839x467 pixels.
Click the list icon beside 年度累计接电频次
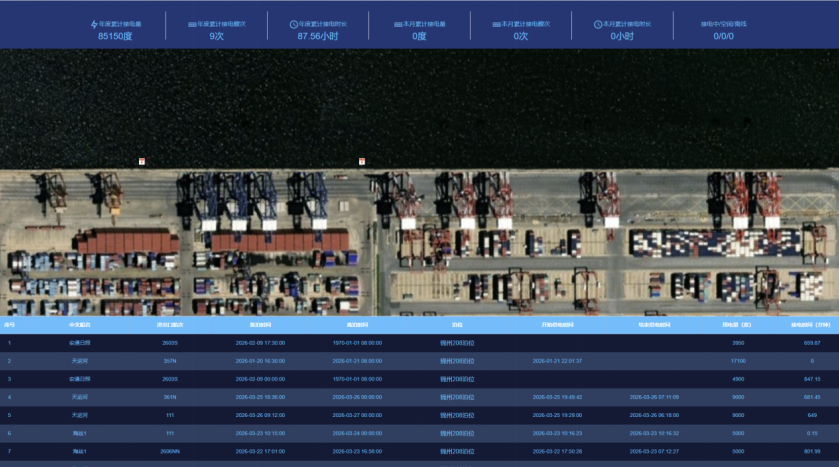[x=192, y=23]
